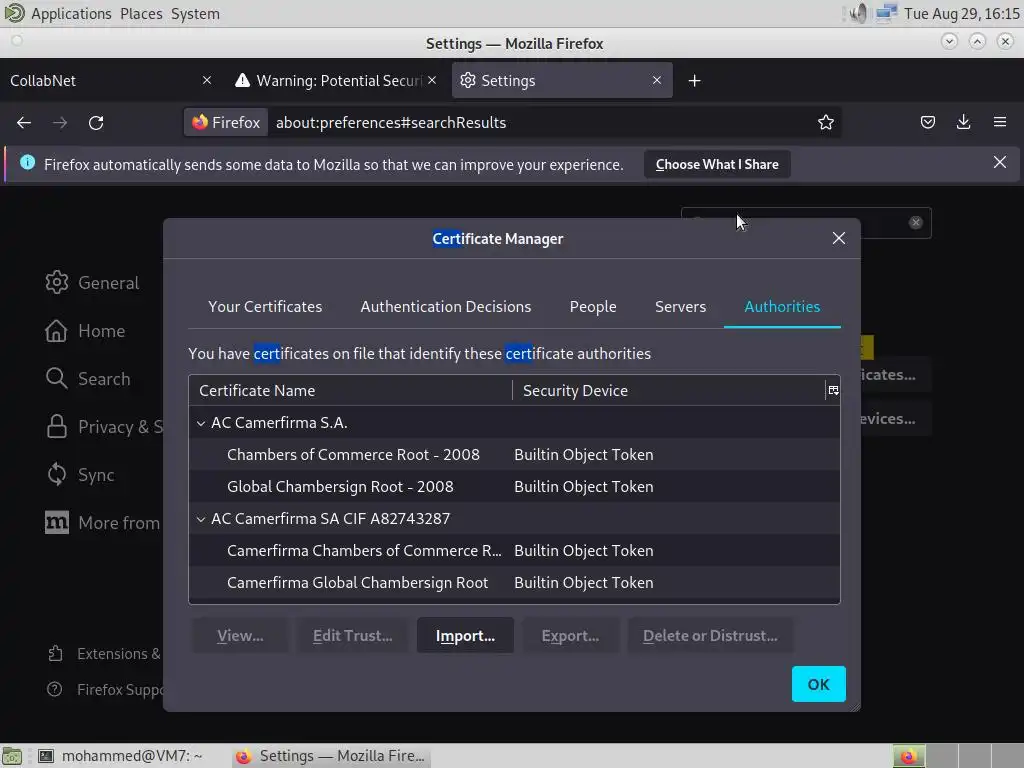This screenshot has height=768, width=1024.
Task: Select Camerfirma Global Chambersign Root row
Action: click(514, 583)
